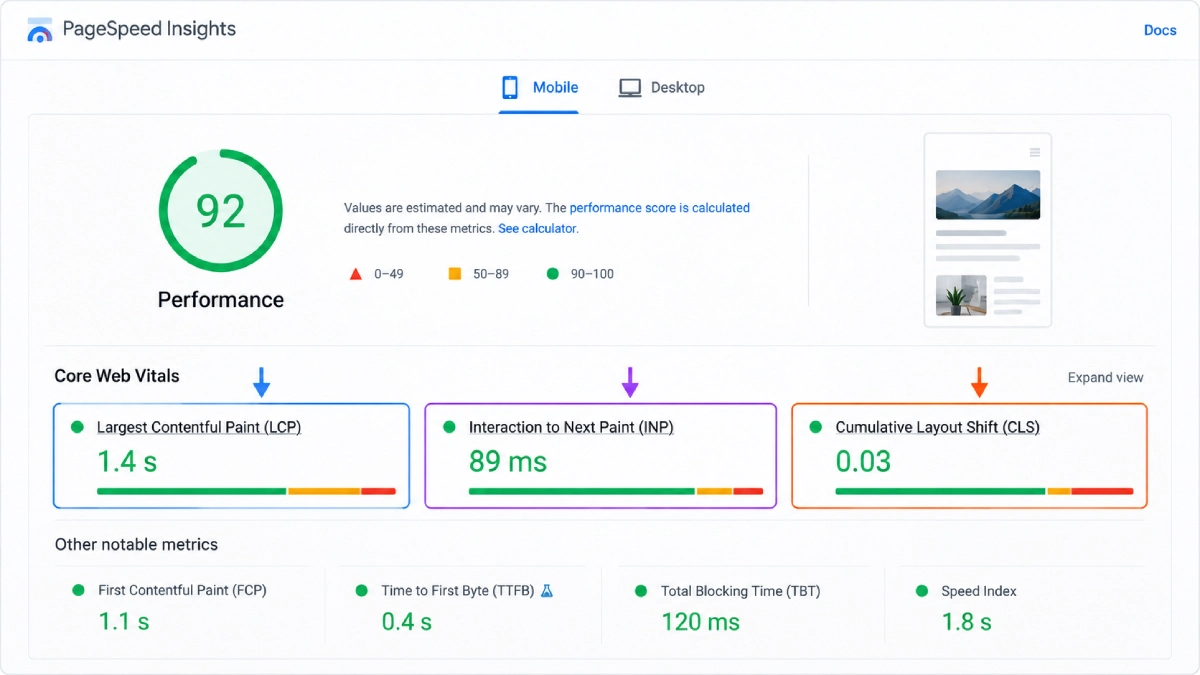The image size is (1200, 675).
Task: Click the Speed Index value 1.8 s
Action: coord(966,621)
